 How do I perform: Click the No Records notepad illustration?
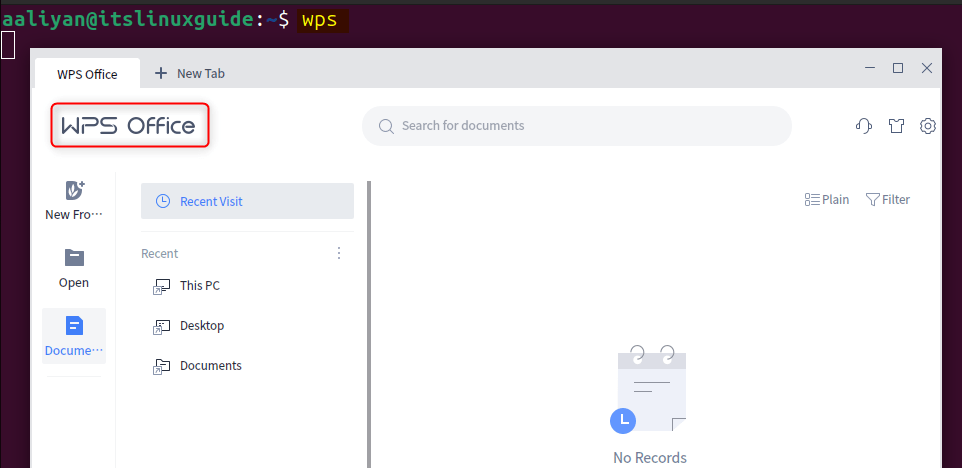pyautogui.click(x=648, y=389)
